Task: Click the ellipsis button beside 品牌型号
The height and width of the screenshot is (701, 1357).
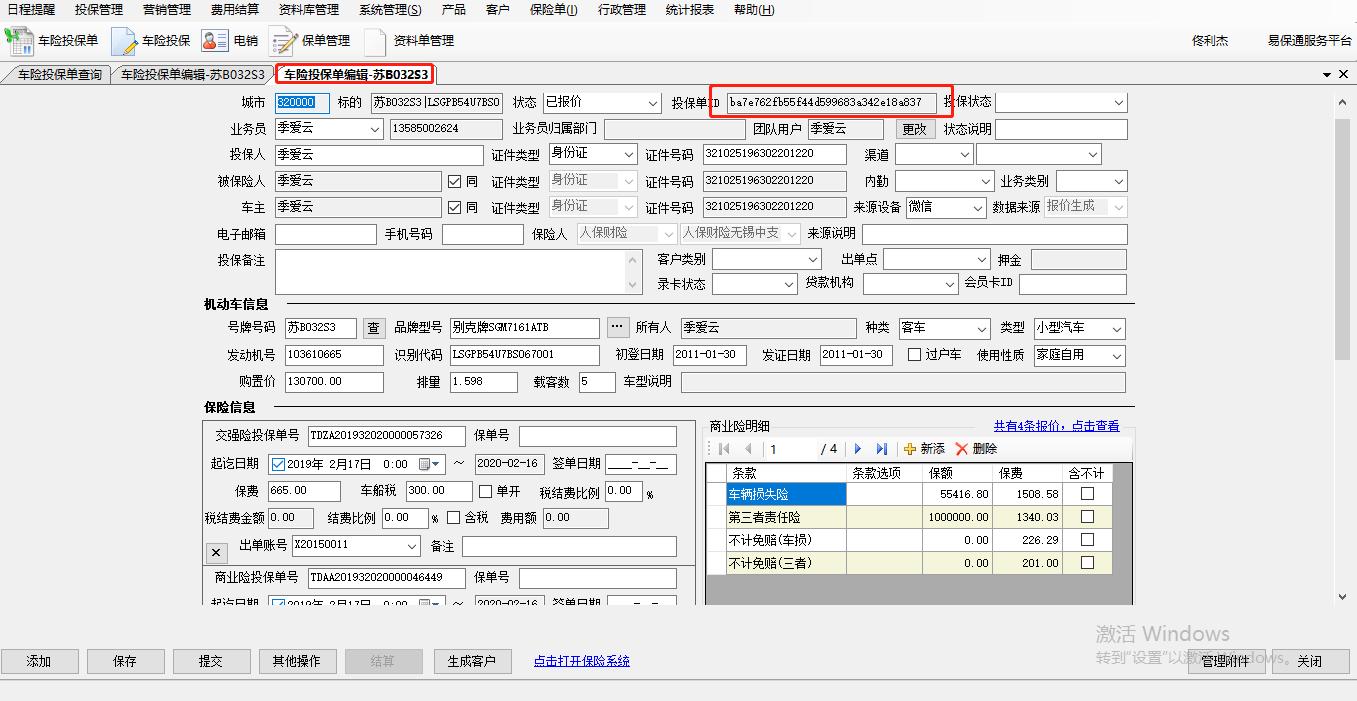Action: point(617,328)
